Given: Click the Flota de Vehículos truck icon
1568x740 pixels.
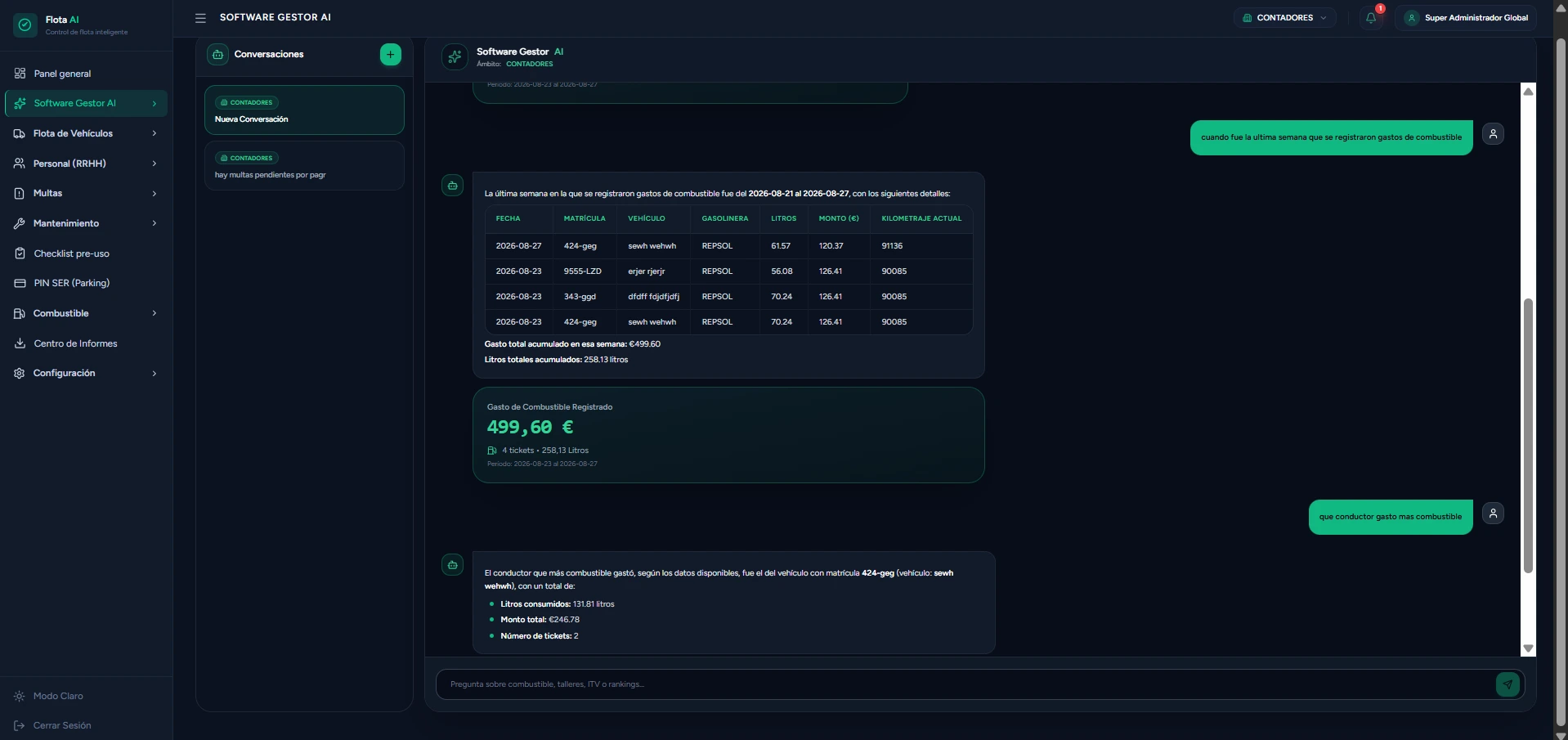Looking at the screenshot, I should (20, 133).
